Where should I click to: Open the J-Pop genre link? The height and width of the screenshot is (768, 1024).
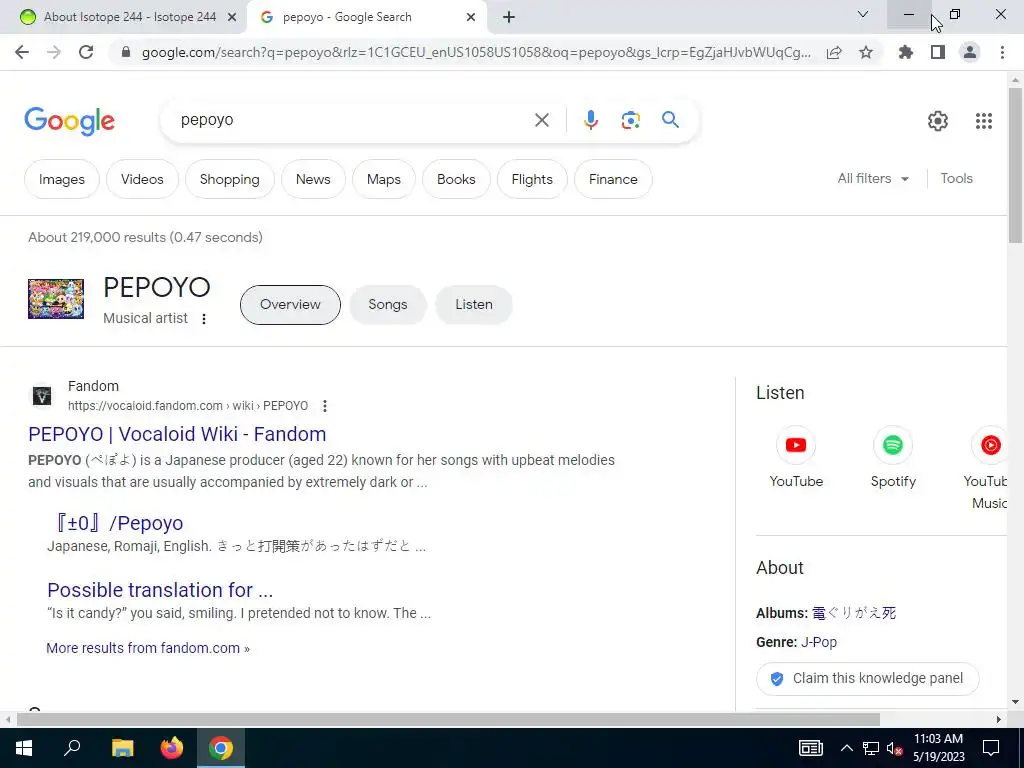[x=819, y=643]
